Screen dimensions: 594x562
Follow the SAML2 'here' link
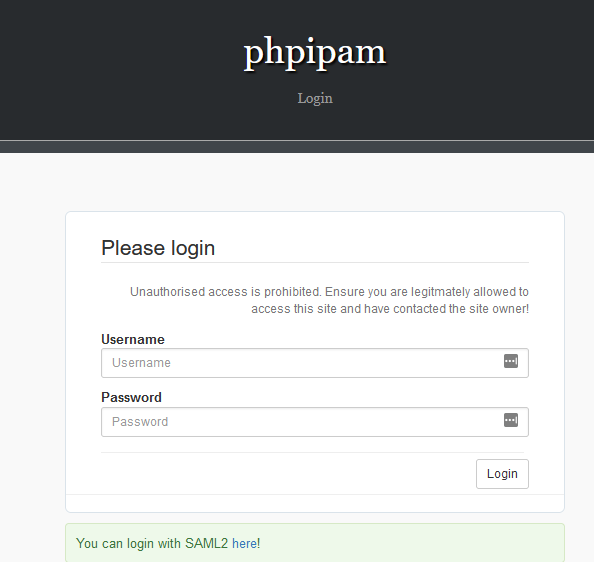(244, 543)
